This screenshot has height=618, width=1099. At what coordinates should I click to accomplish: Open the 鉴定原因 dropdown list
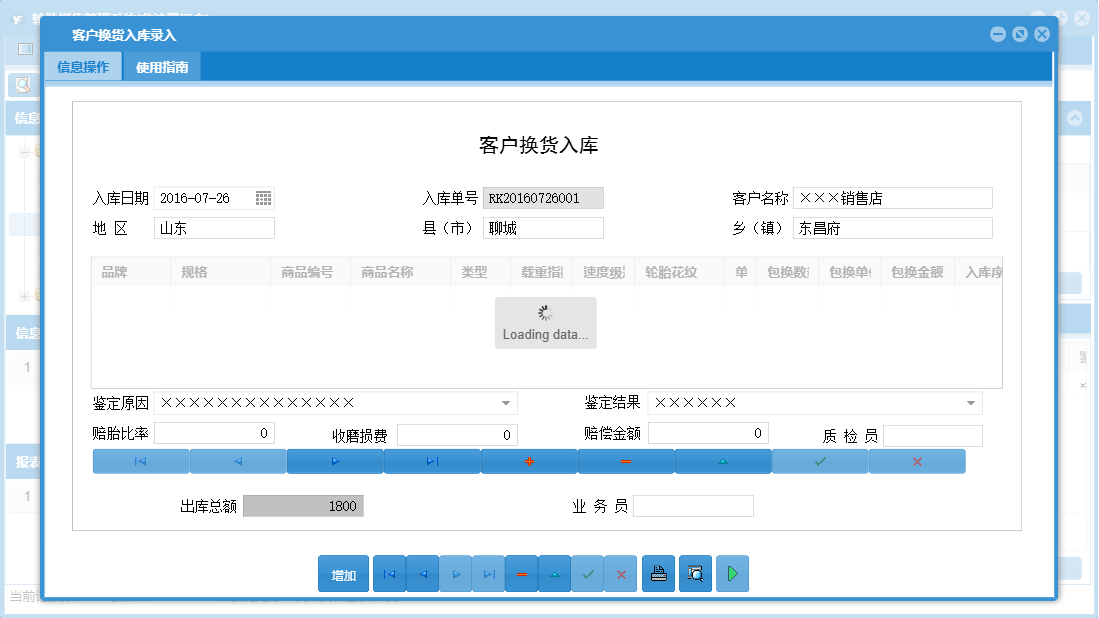click(505, 402)
